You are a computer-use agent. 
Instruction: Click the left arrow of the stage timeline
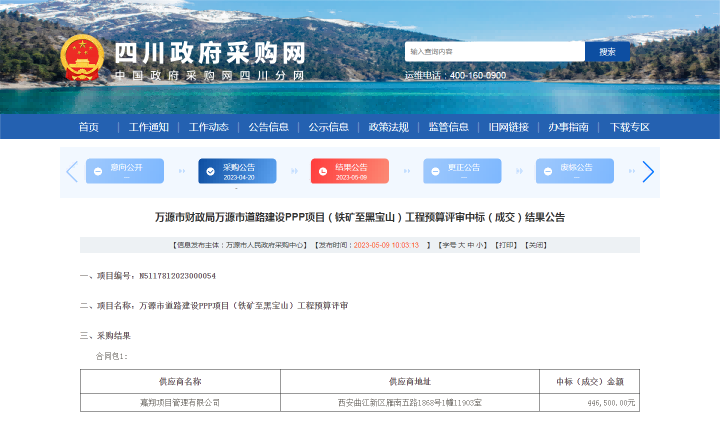72,172
